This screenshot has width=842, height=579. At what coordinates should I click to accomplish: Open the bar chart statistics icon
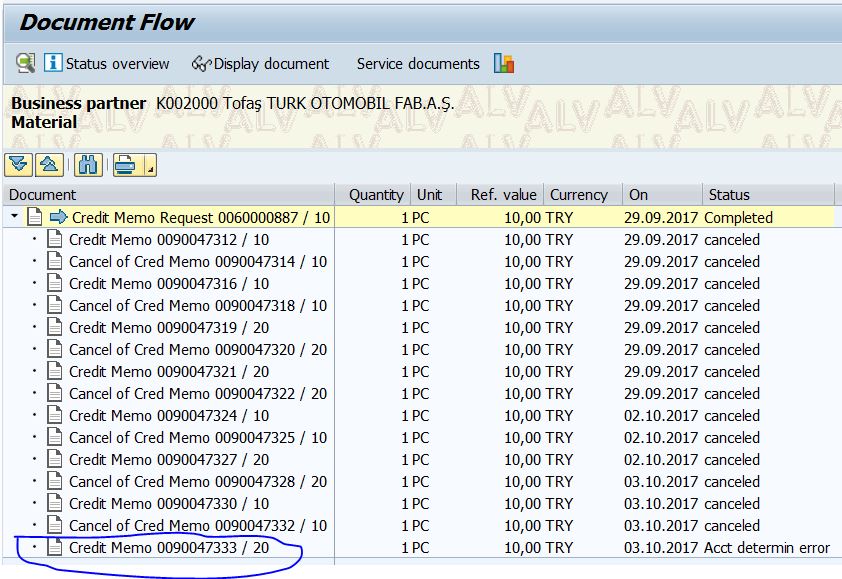click(504, 63)
